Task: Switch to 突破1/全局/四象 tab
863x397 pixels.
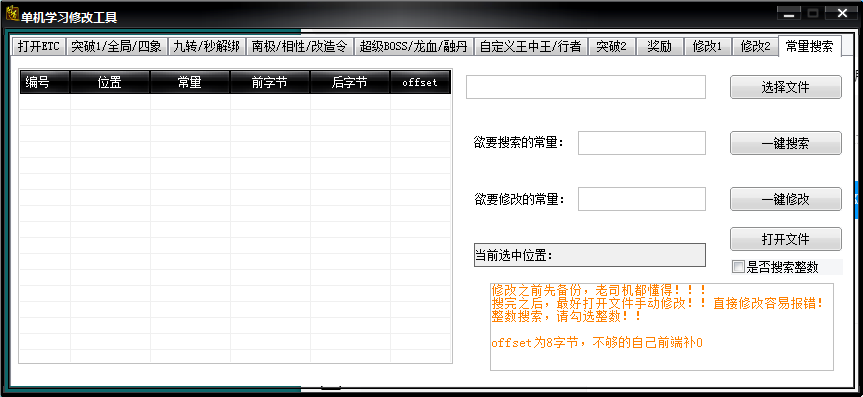Action: (117, 47)
